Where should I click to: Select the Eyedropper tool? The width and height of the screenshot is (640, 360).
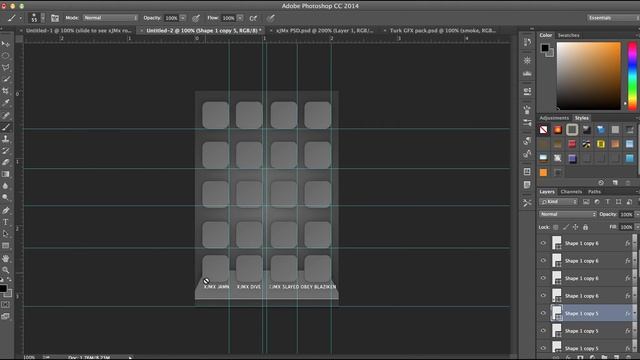[5, 103]
